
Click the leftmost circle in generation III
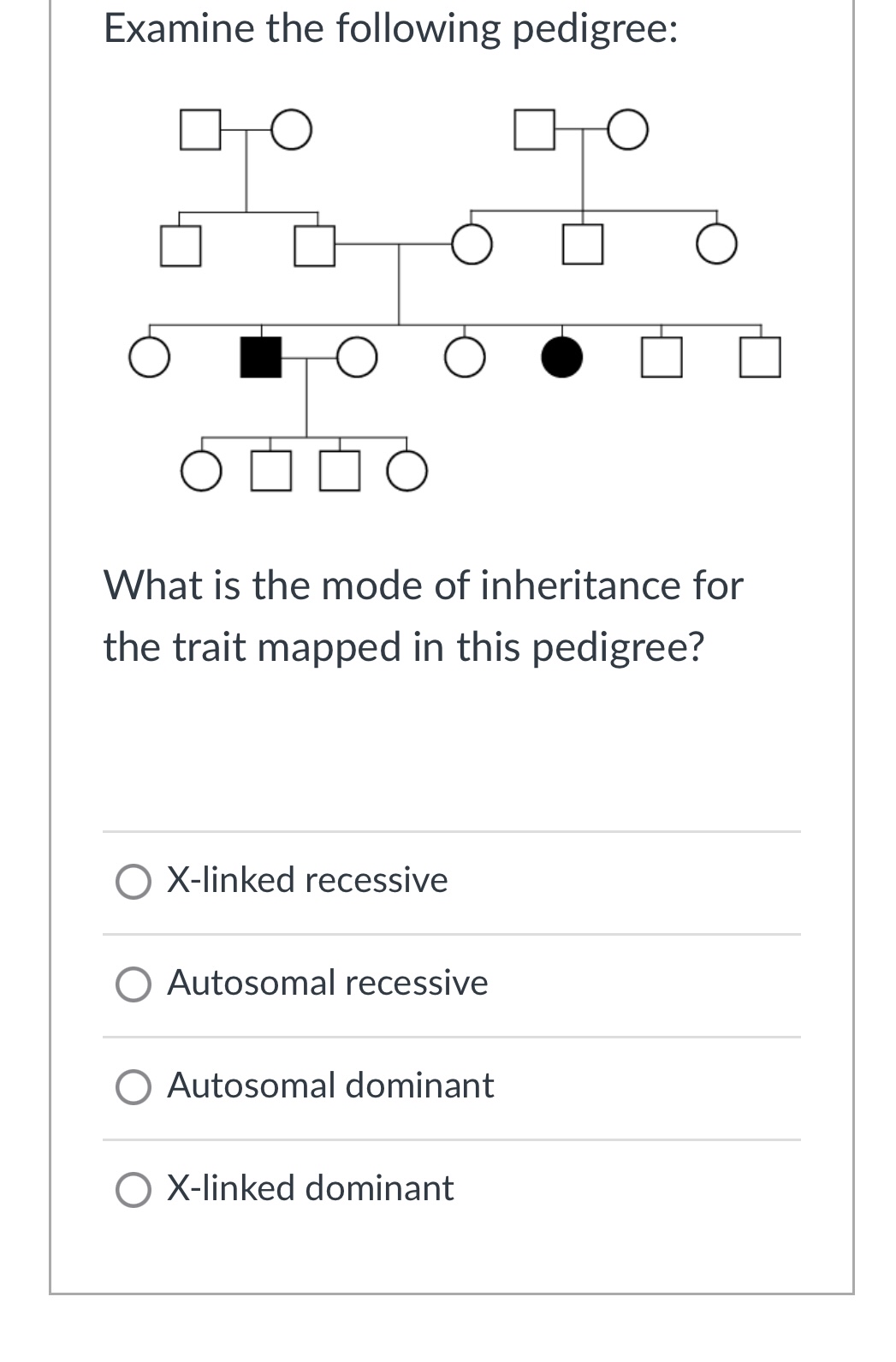[x=150, y=356]
